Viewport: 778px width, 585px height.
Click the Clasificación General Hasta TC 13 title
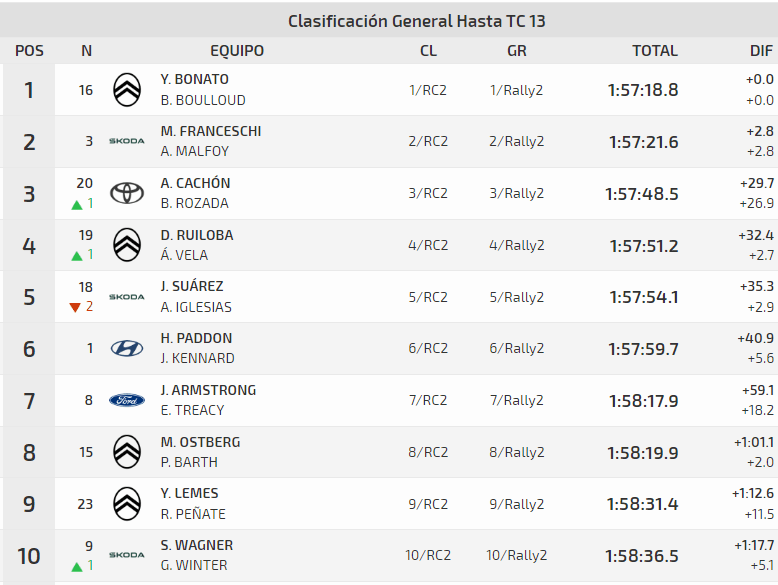point(416,21)
